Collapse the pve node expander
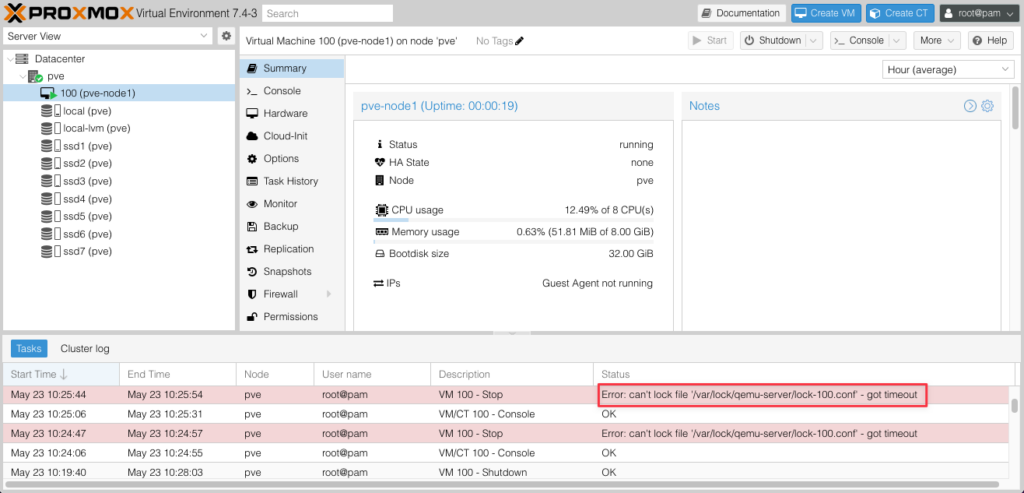Image resolution: width=1024 pixels, height=493 pixels. point(22,76)
